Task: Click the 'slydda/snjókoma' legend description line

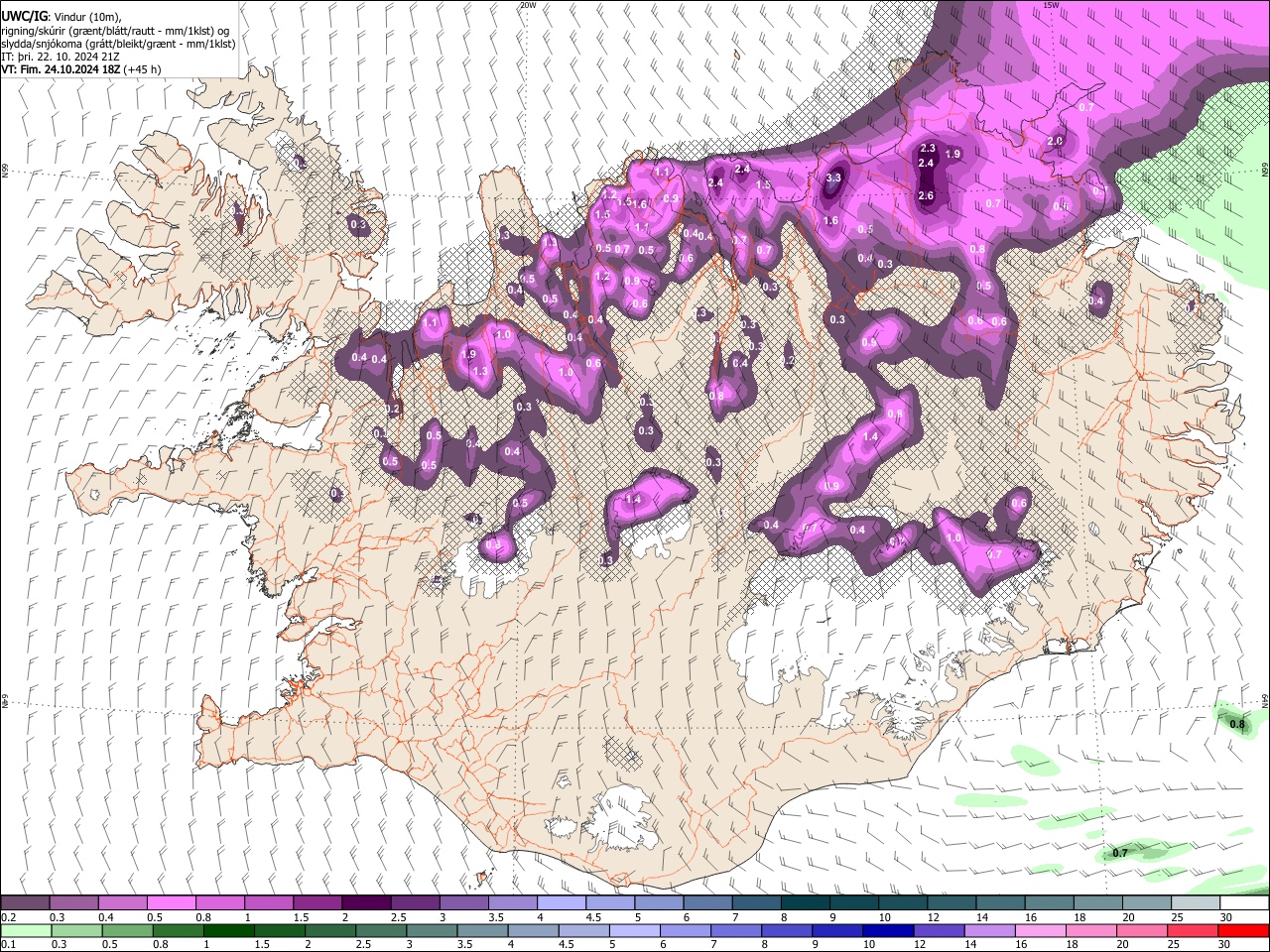Action: (118, 44)
